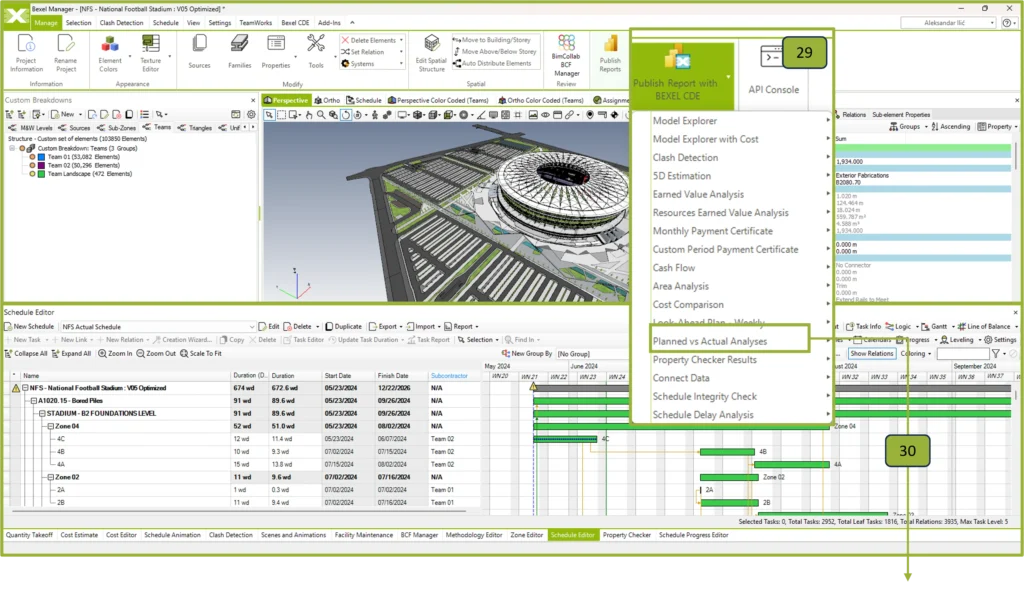Viewport: 1024px width, 590px height.
Task: Open Families from the ribbon
Action: (240, 52)
